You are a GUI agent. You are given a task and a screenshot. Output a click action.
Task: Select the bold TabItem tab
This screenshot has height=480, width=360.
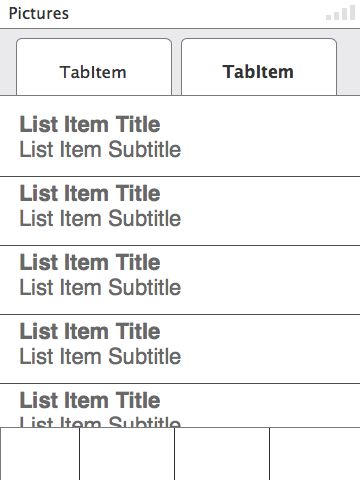pyautogui.click(x=259, y=67)
